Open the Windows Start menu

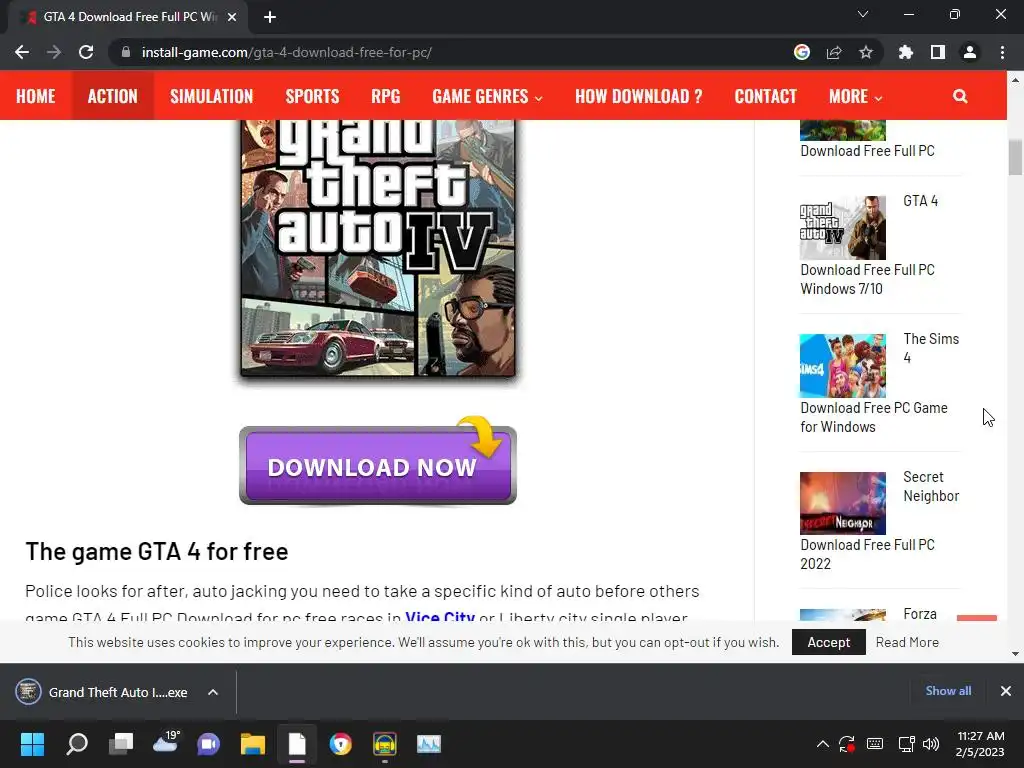coord(32,744)
